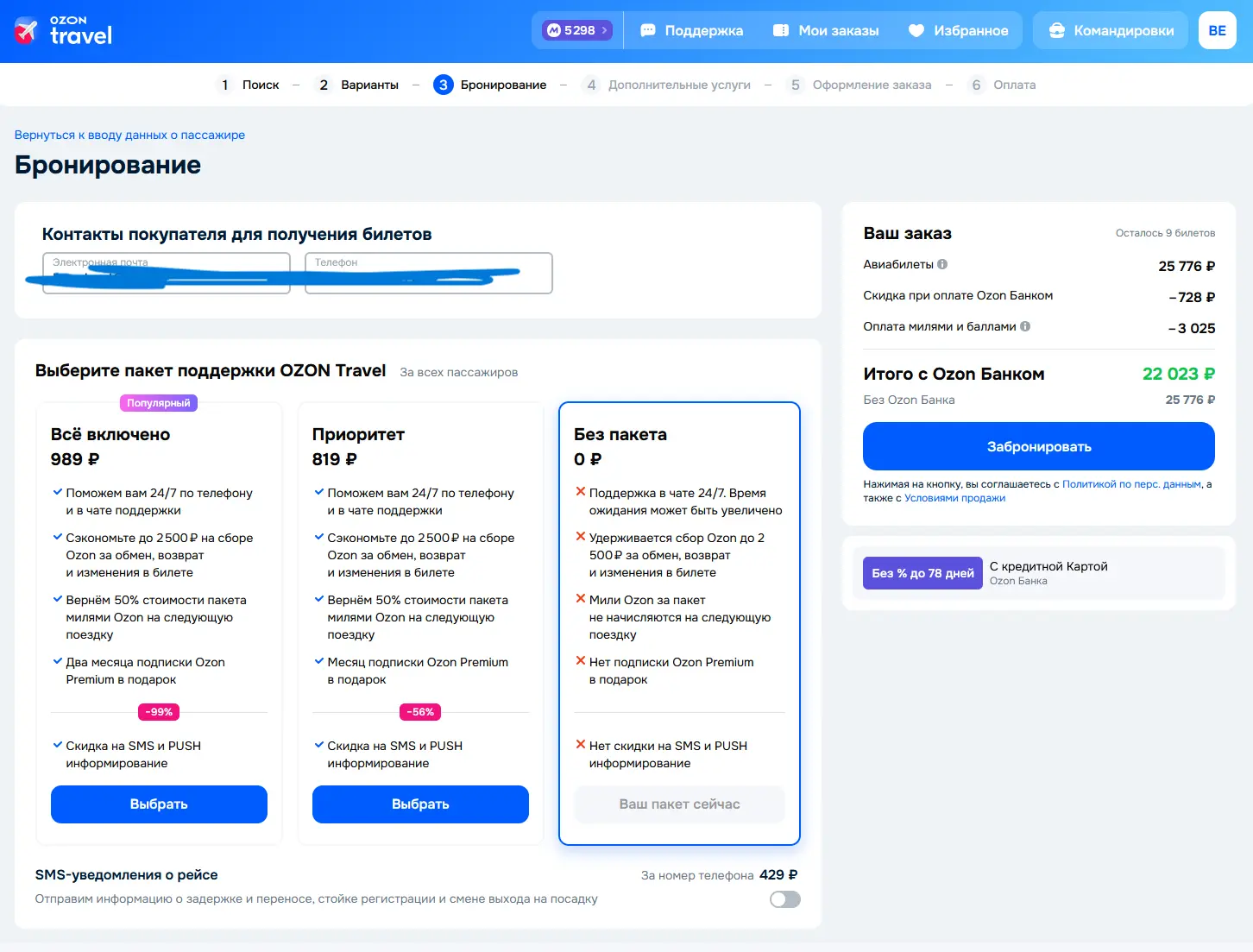Click the Авиабилеты price 25 776 ₽

click(1187, 266)
